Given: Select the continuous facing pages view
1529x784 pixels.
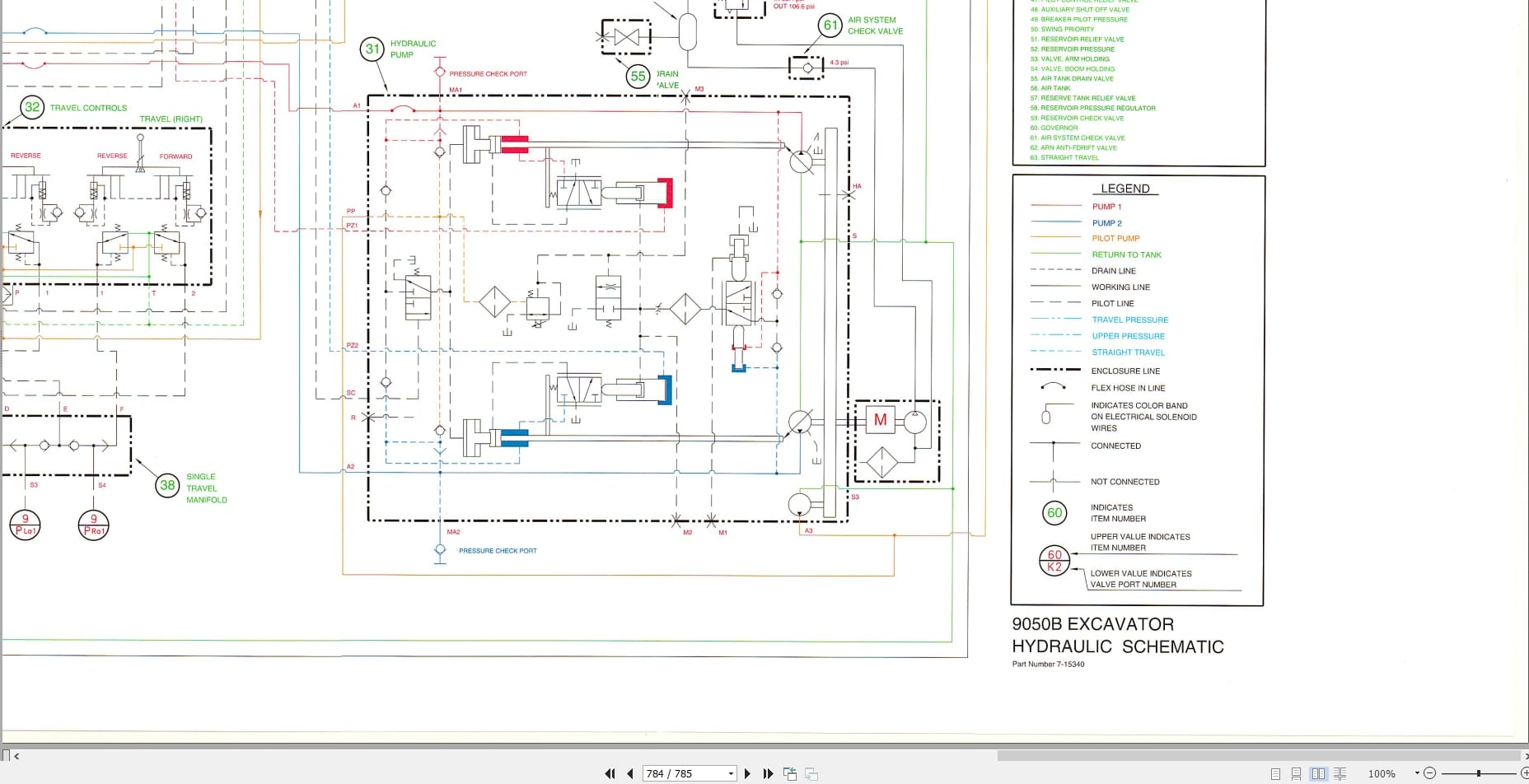Looking at the screenshot, I should (x=1341, y=774).
